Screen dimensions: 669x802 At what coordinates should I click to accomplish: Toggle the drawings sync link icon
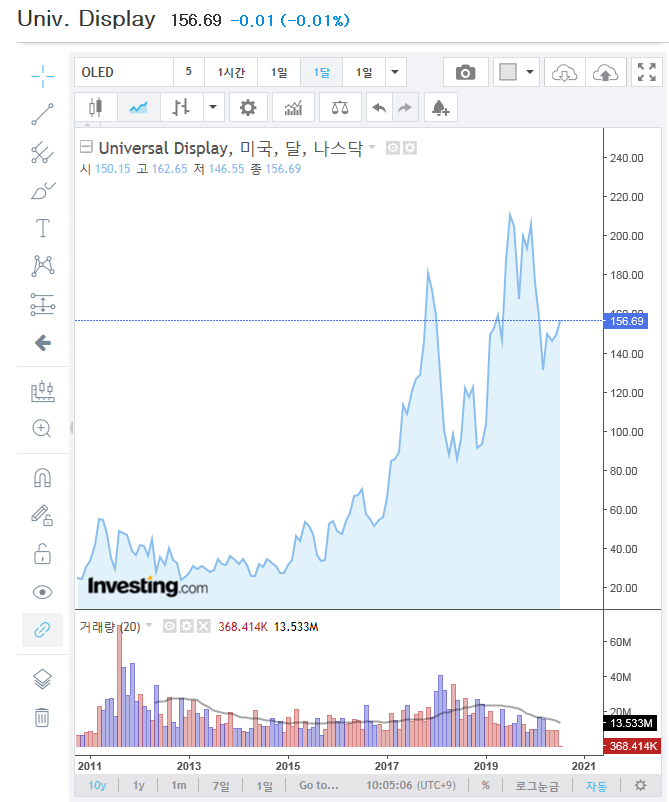pos(42,630)
